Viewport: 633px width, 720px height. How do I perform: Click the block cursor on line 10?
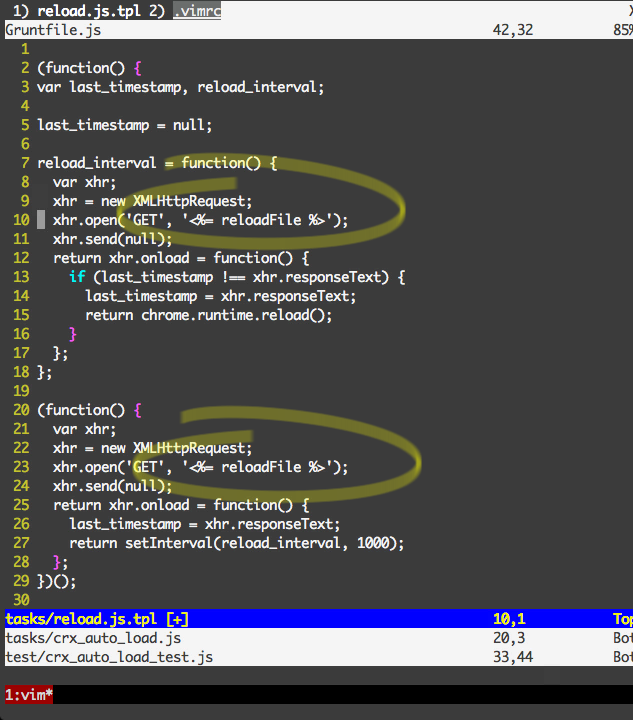(41, 220)
